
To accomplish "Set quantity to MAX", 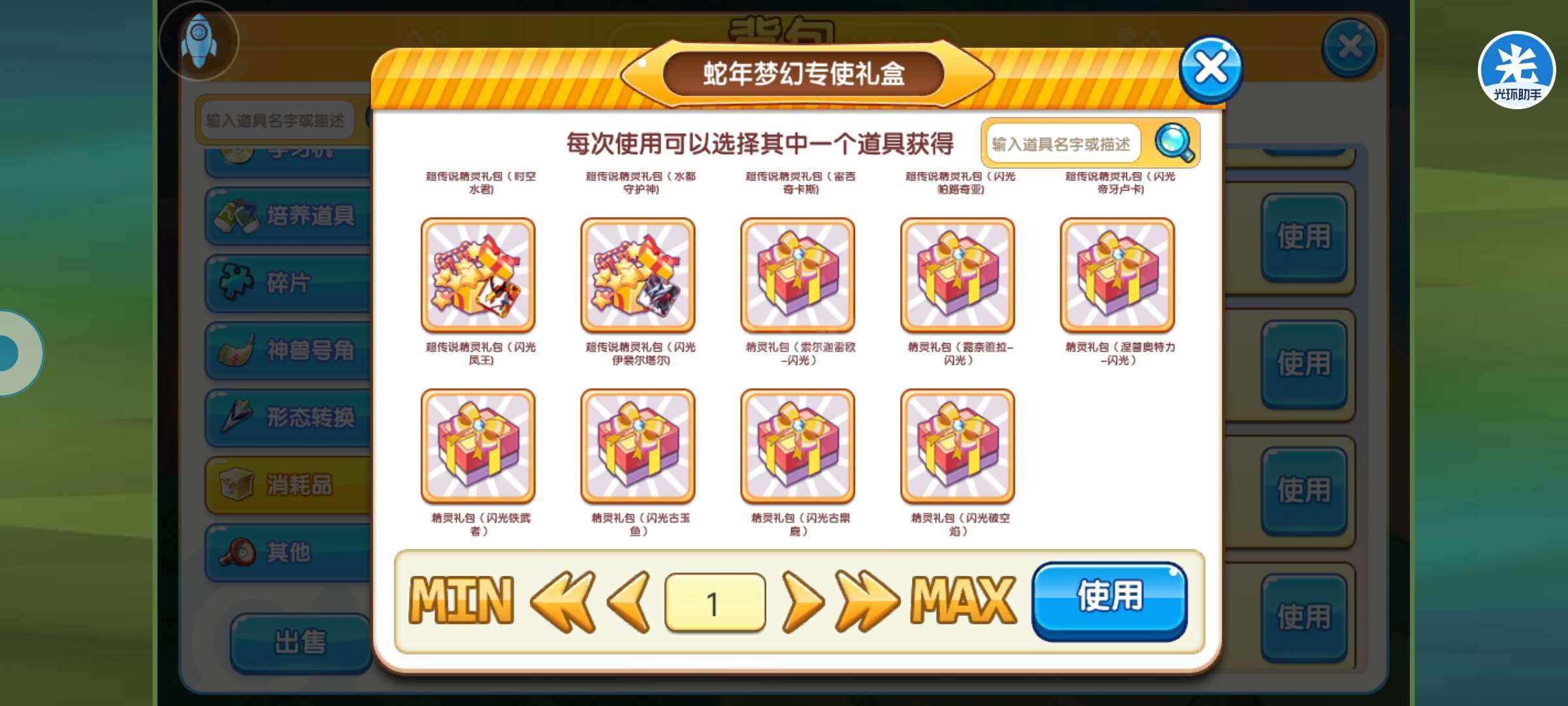I will (964, 601).
